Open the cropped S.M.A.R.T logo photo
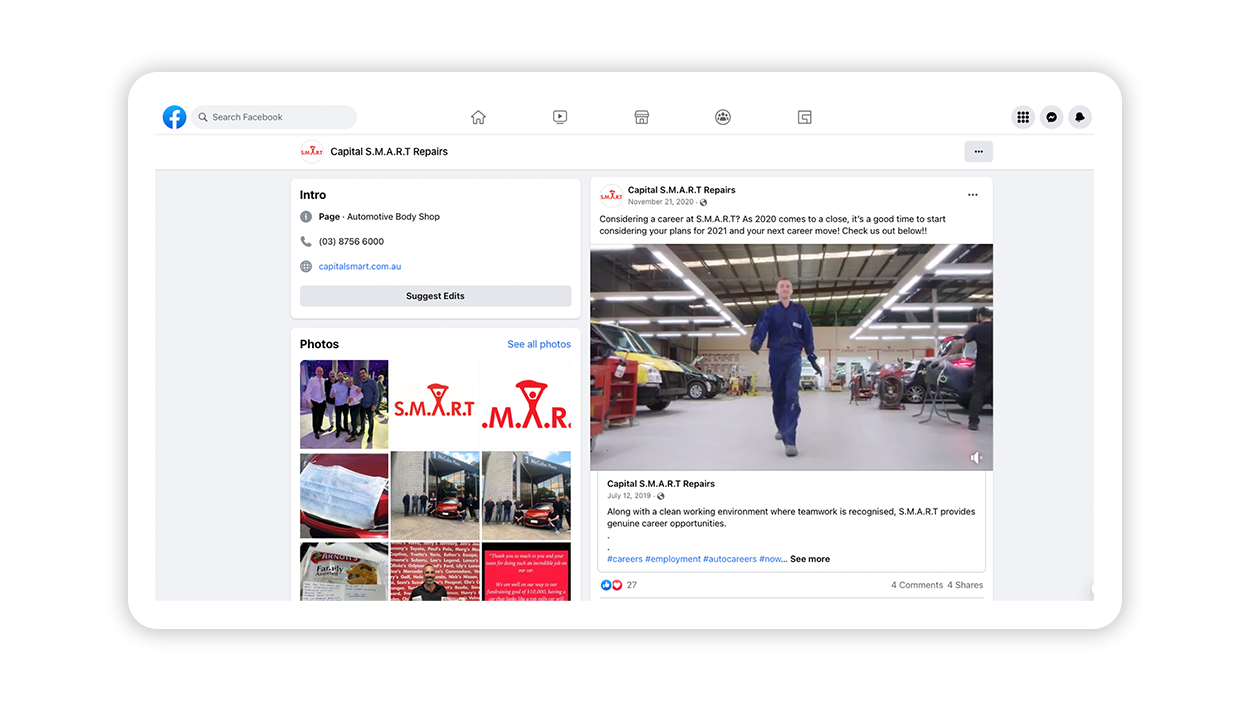Screen dimensions: 1248x702 coord(526,404)
